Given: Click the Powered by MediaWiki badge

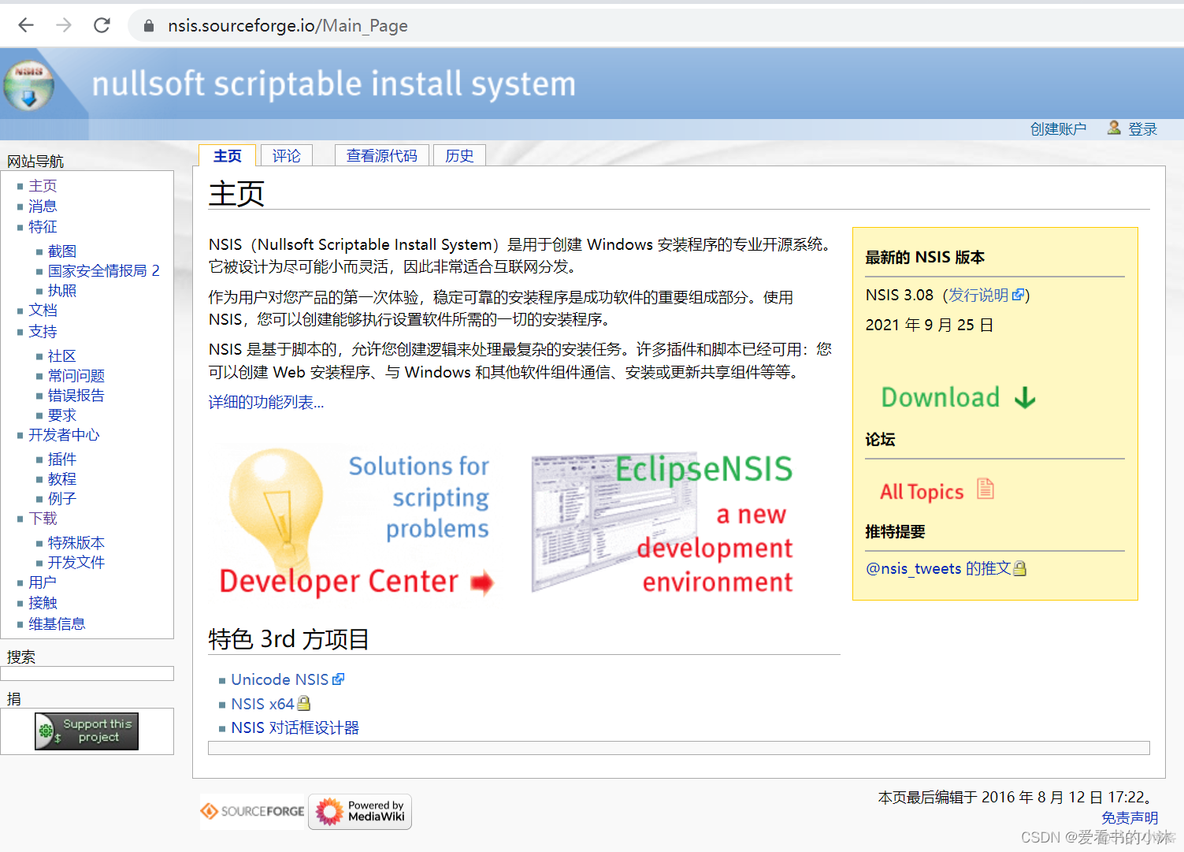Looking at the screenshot, I should tap(359, 811).
